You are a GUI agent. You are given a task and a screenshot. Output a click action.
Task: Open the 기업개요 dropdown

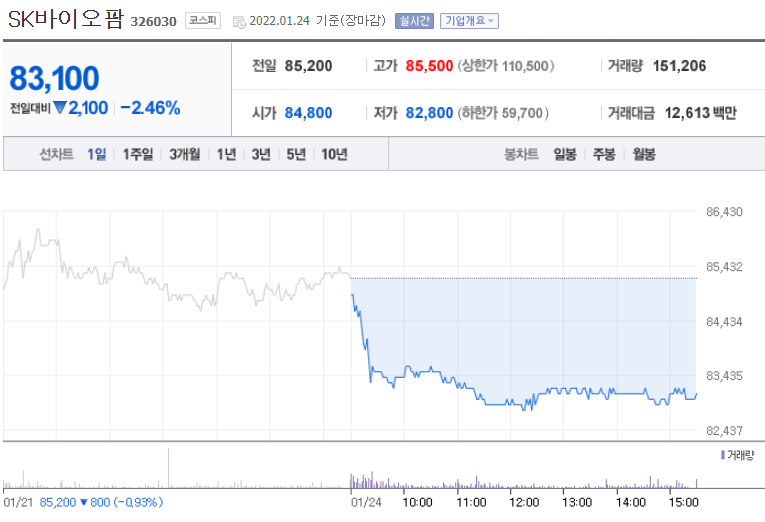pyautogui.click(x=469, y=21)
